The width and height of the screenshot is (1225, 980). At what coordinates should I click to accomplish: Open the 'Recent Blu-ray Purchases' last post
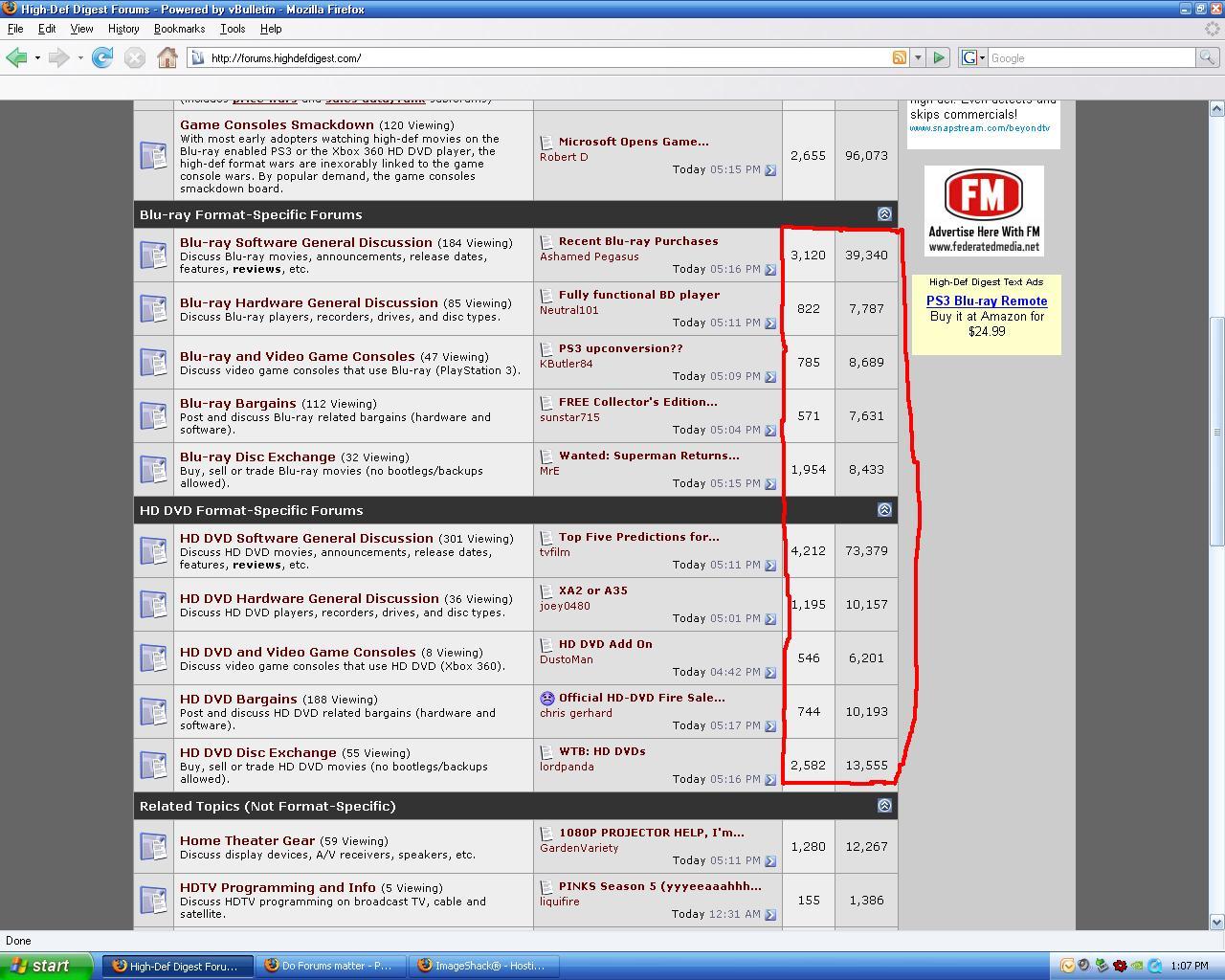click(x=638, y=241)
